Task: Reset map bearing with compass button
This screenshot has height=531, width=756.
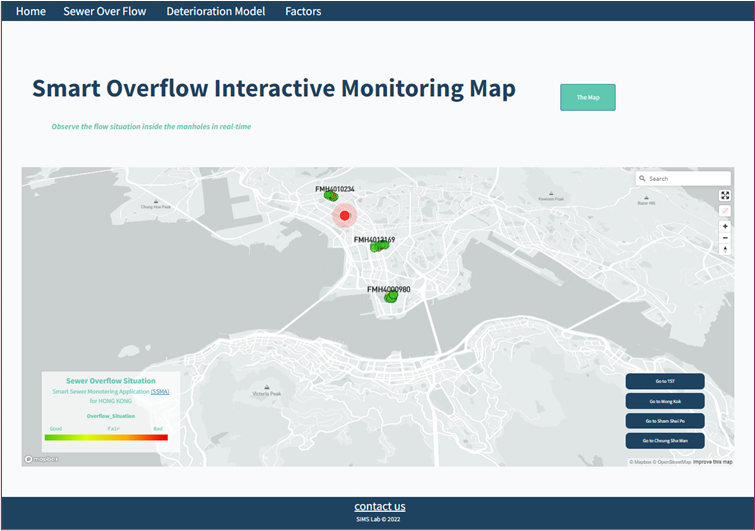Action: tap(725, 250)
